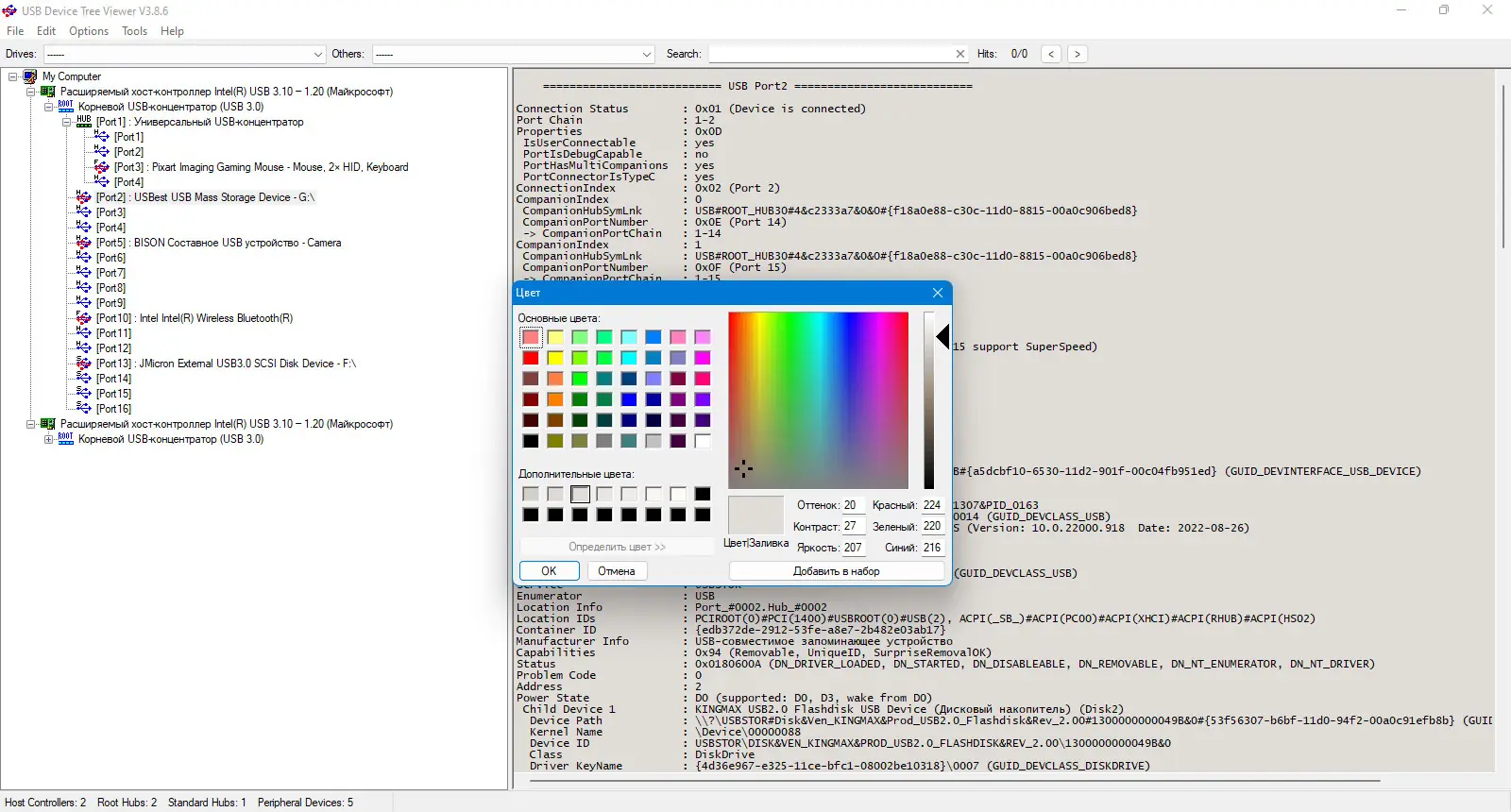This screenshot has height=812, width=1511.
Task: Open the Tools menu
Action: pyautogui.click(x=134, y=31)
